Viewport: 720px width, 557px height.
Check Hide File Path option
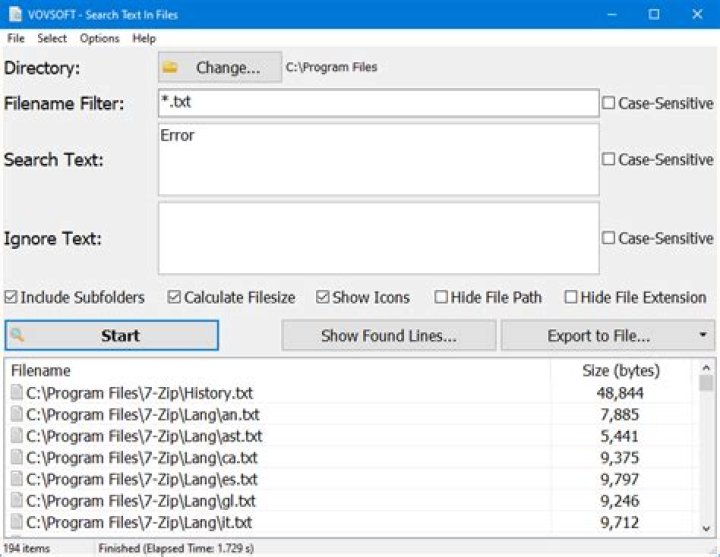point(441,297)
